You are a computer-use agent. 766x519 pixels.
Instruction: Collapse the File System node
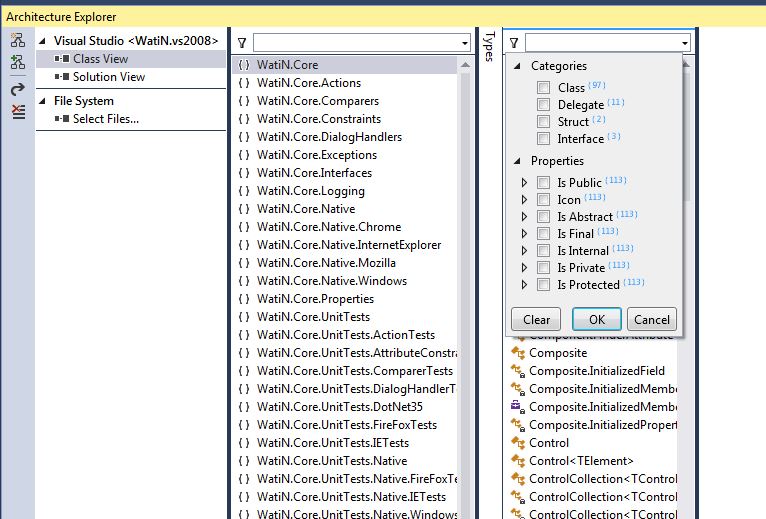[43, 101]
